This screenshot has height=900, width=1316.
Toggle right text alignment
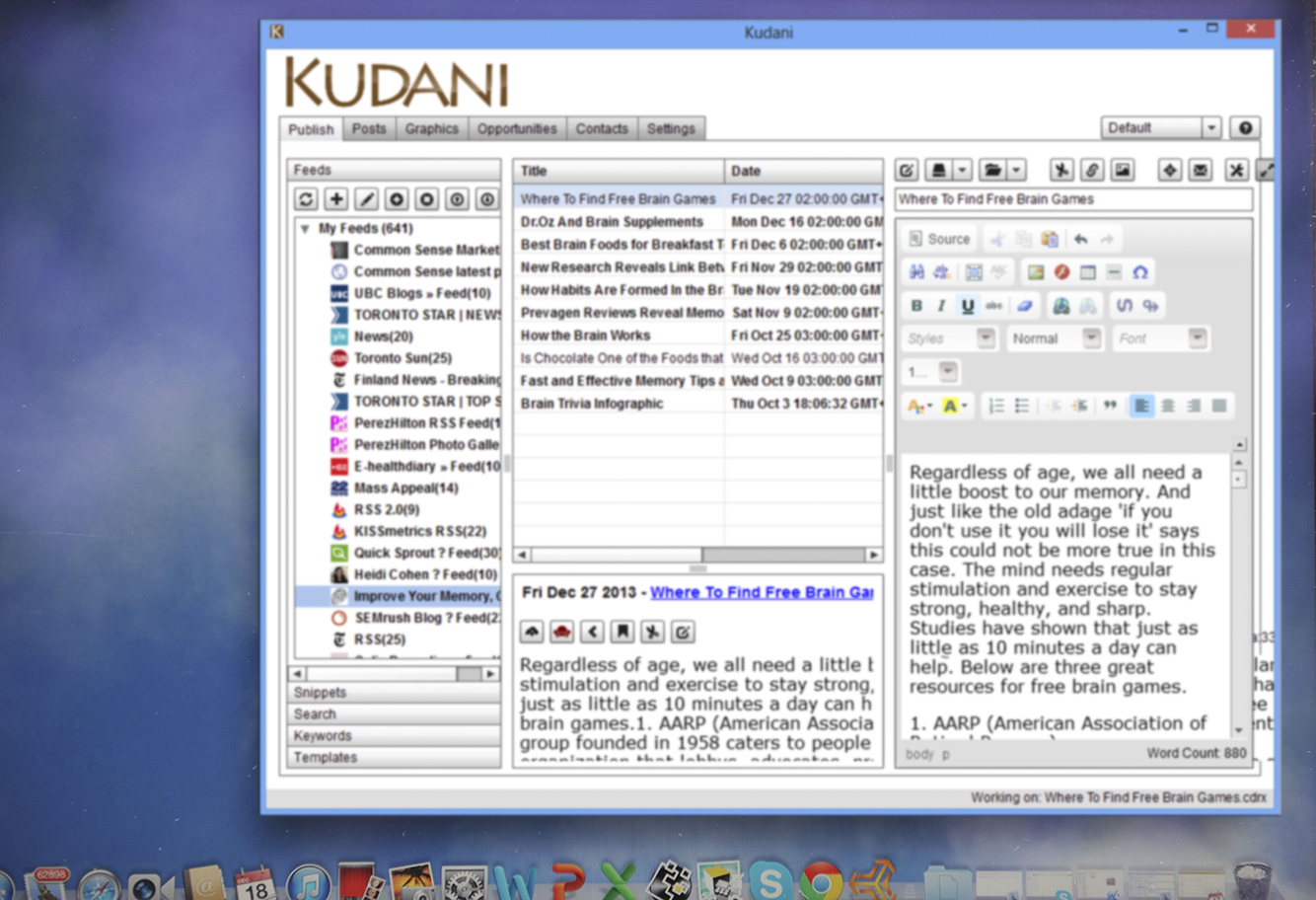pos(1194,406)
